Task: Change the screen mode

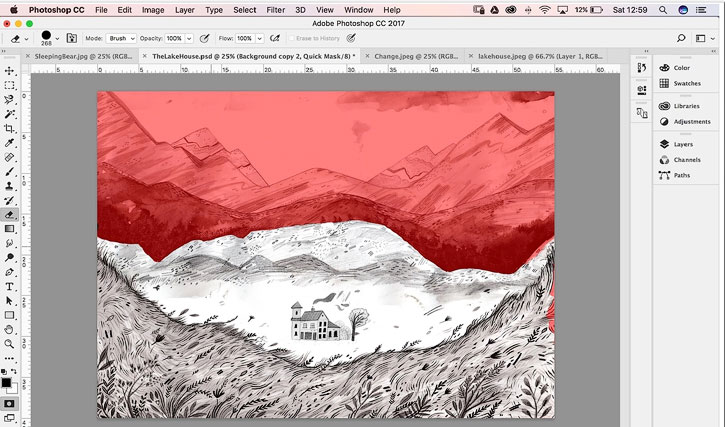Action: point(9,419)
